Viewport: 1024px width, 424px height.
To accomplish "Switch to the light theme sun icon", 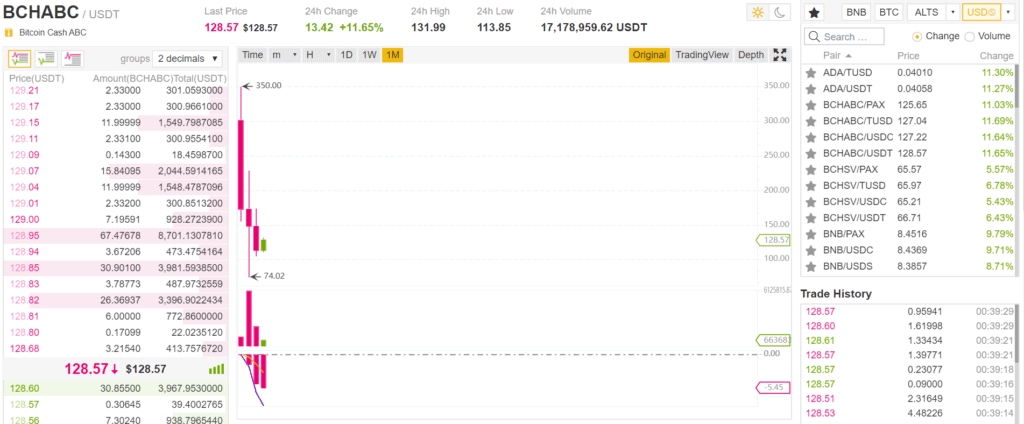I will pos(758,12).
